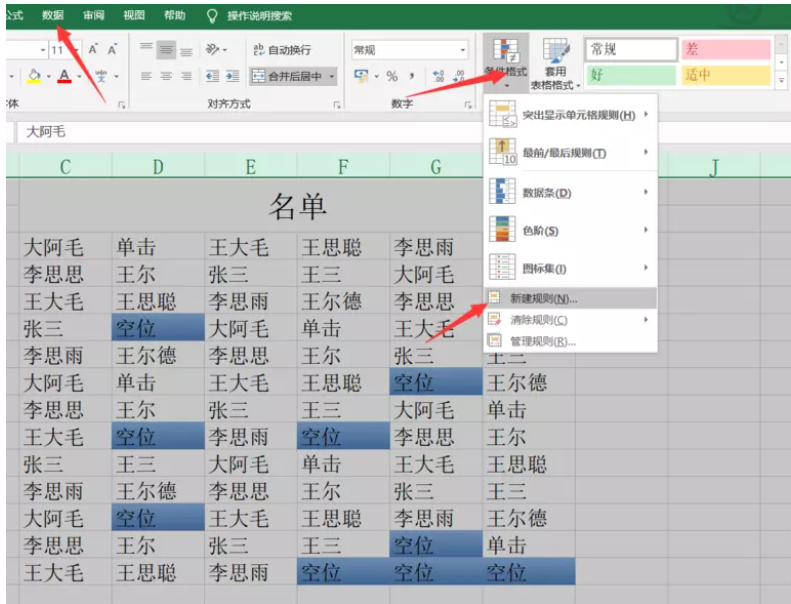Choose 管理规则(R)... menu entry

[570, 342]
